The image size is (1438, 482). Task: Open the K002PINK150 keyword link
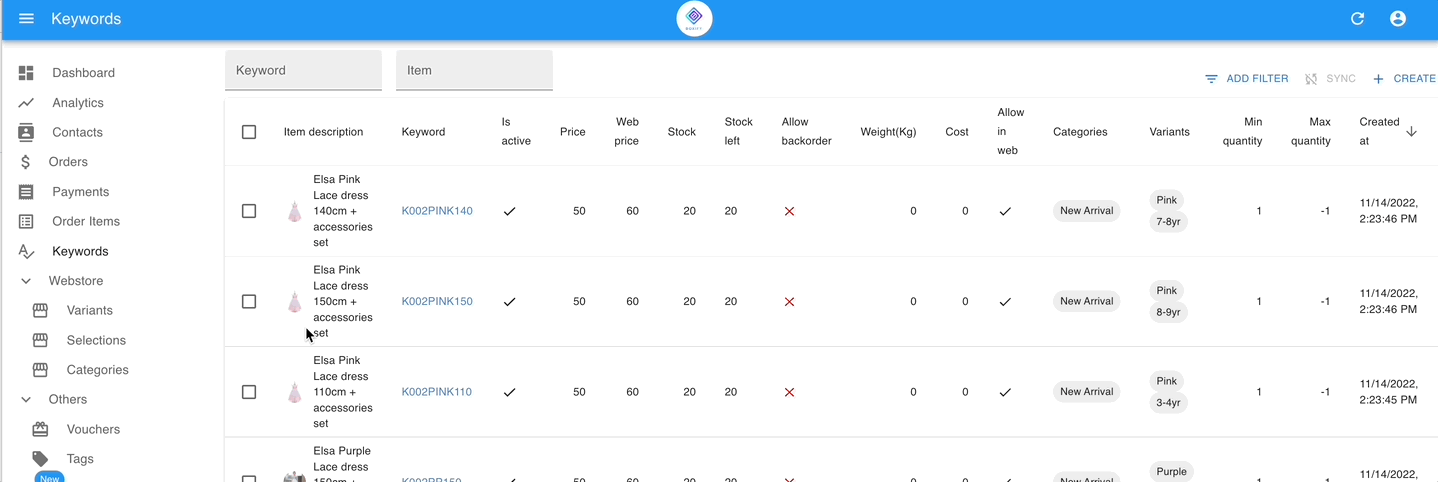[x=437, y=301]
